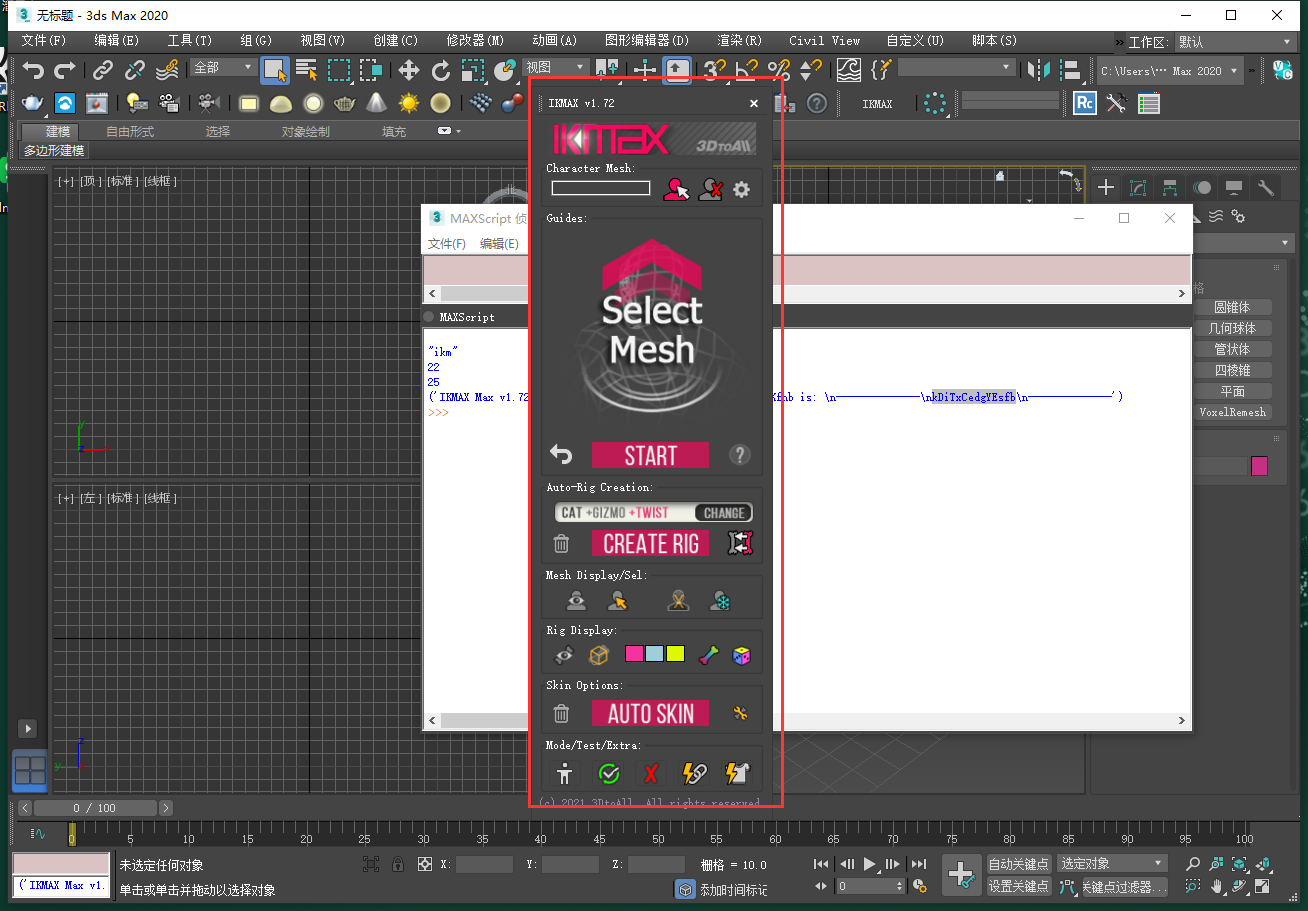Click the green checkmark test icon

[608, 773]
